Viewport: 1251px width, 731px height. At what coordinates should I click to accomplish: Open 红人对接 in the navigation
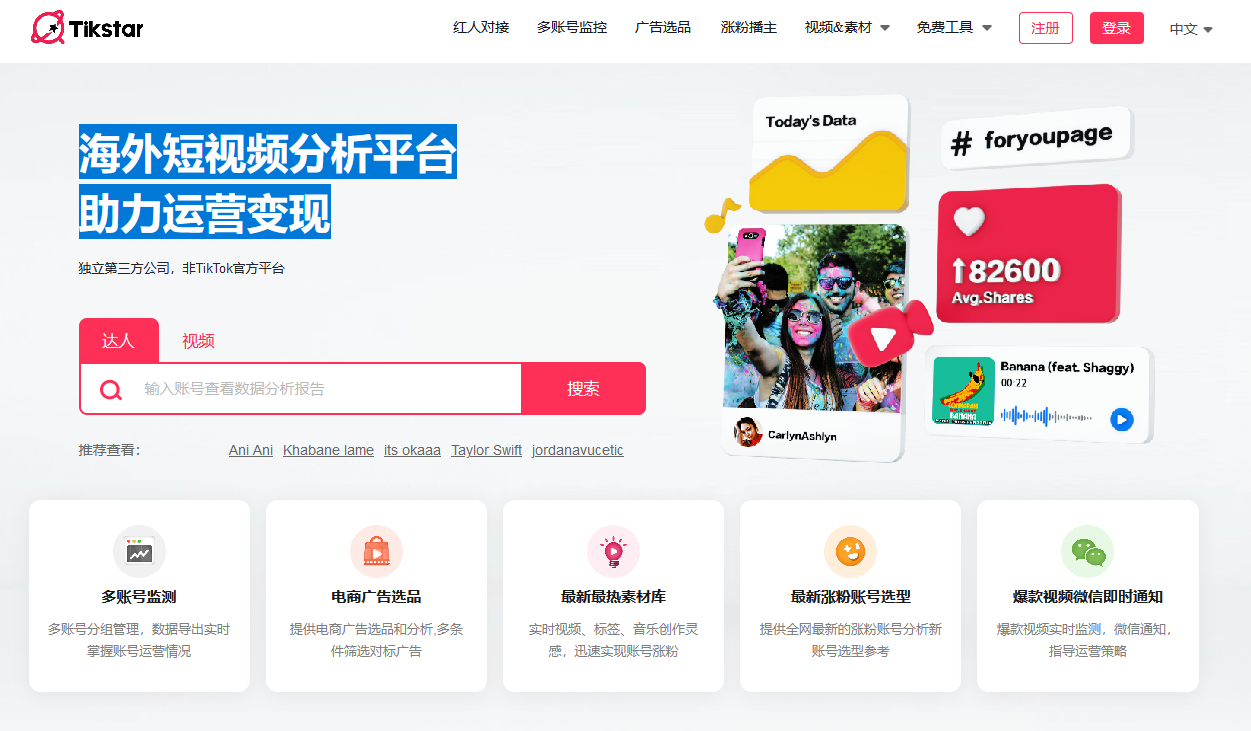coord(481,27)
